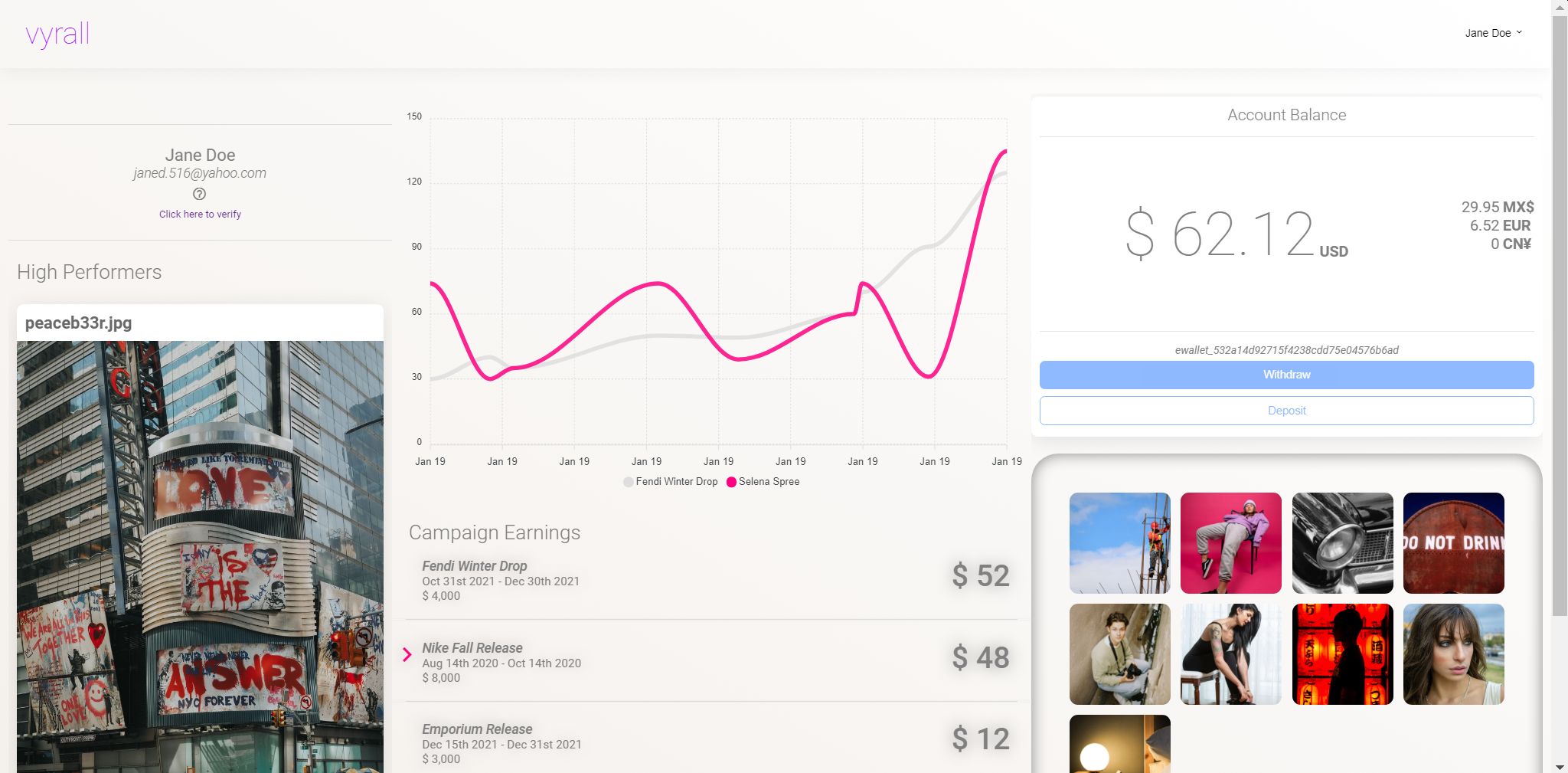The image size is (1568, 773).
Task: Open the Jane Doe user dropdown
Action: click(x=1493, y=33)
